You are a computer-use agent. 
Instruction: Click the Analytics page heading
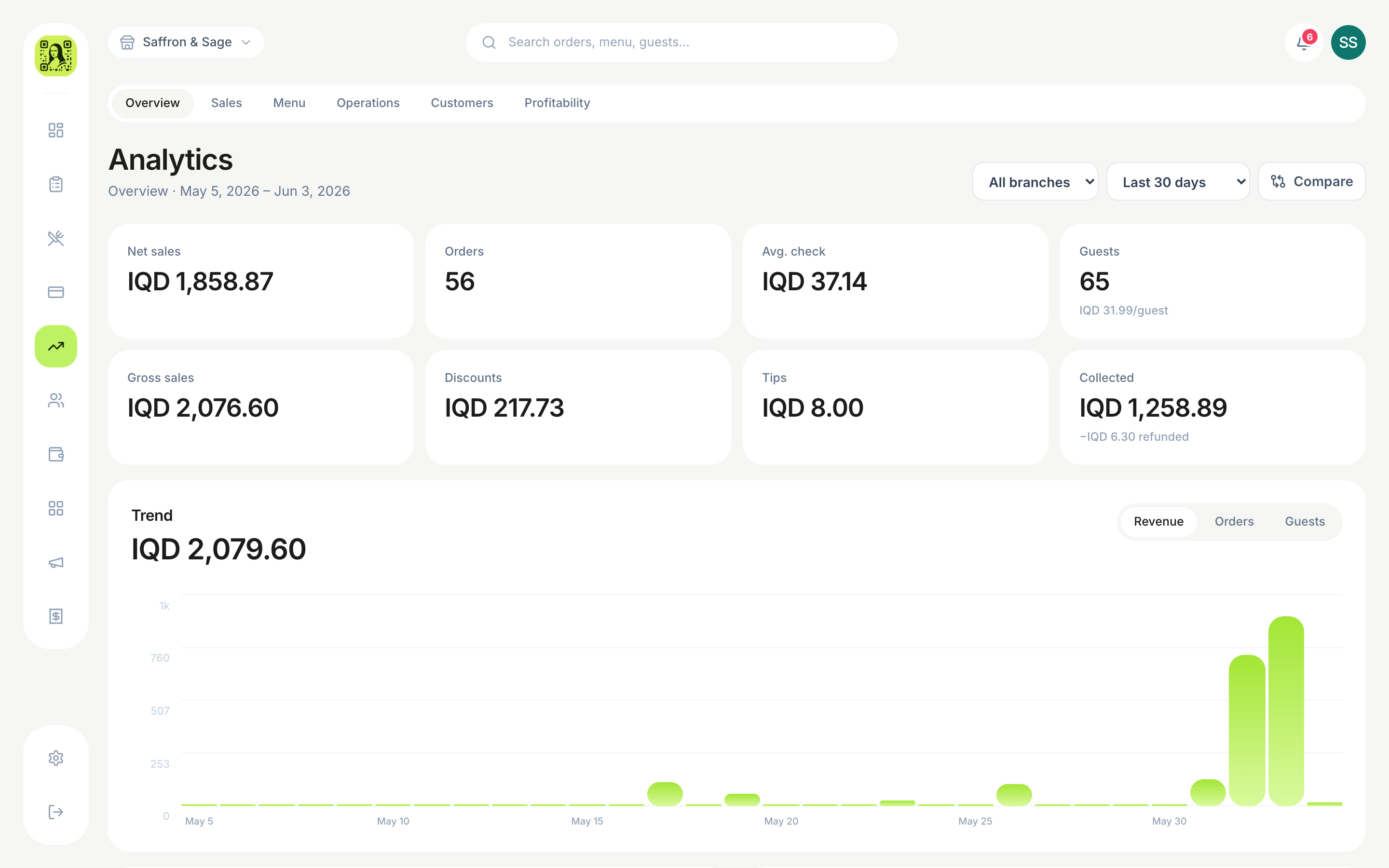170,160
